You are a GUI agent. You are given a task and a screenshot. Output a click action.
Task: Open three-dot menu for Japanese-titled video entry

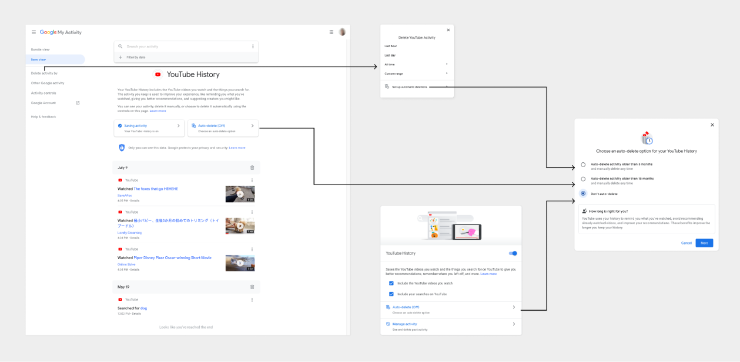[x=252, y=212]
